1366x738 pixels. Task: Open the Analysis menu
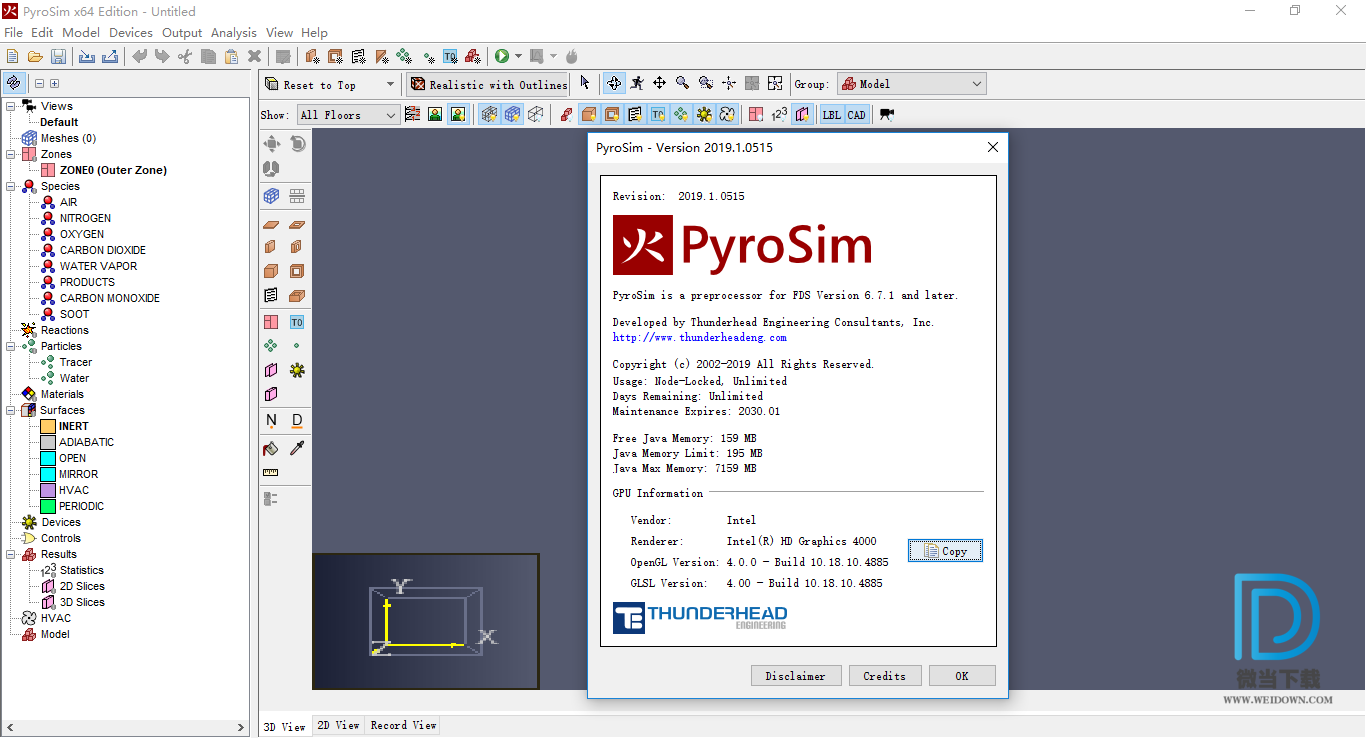pyautogui.click(x=234, y=33)
